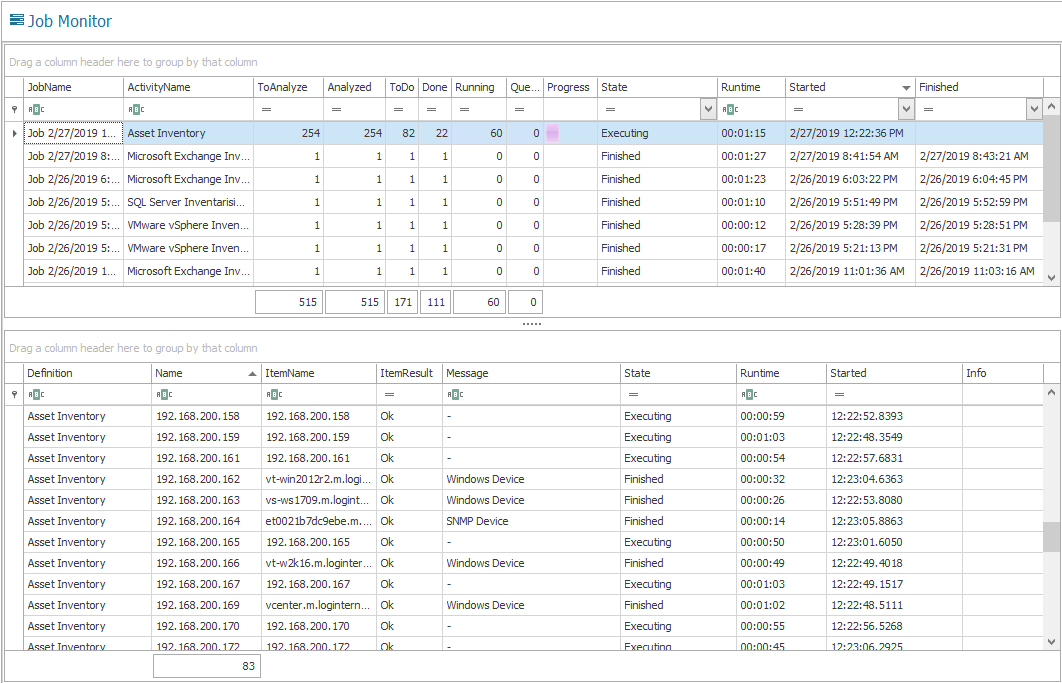
Task: Click the lower grid State filter cell
Action: [x=678, y=394]
